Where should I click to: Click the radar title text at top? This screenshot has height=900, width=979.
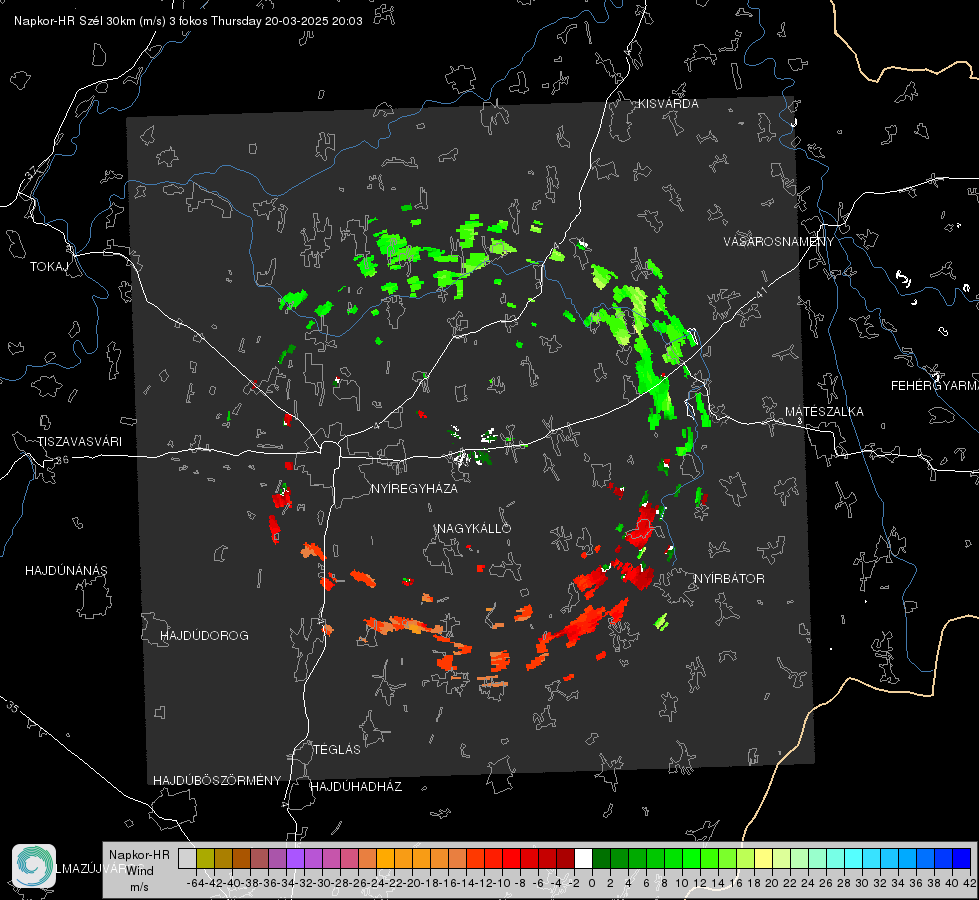pos(188,21)
